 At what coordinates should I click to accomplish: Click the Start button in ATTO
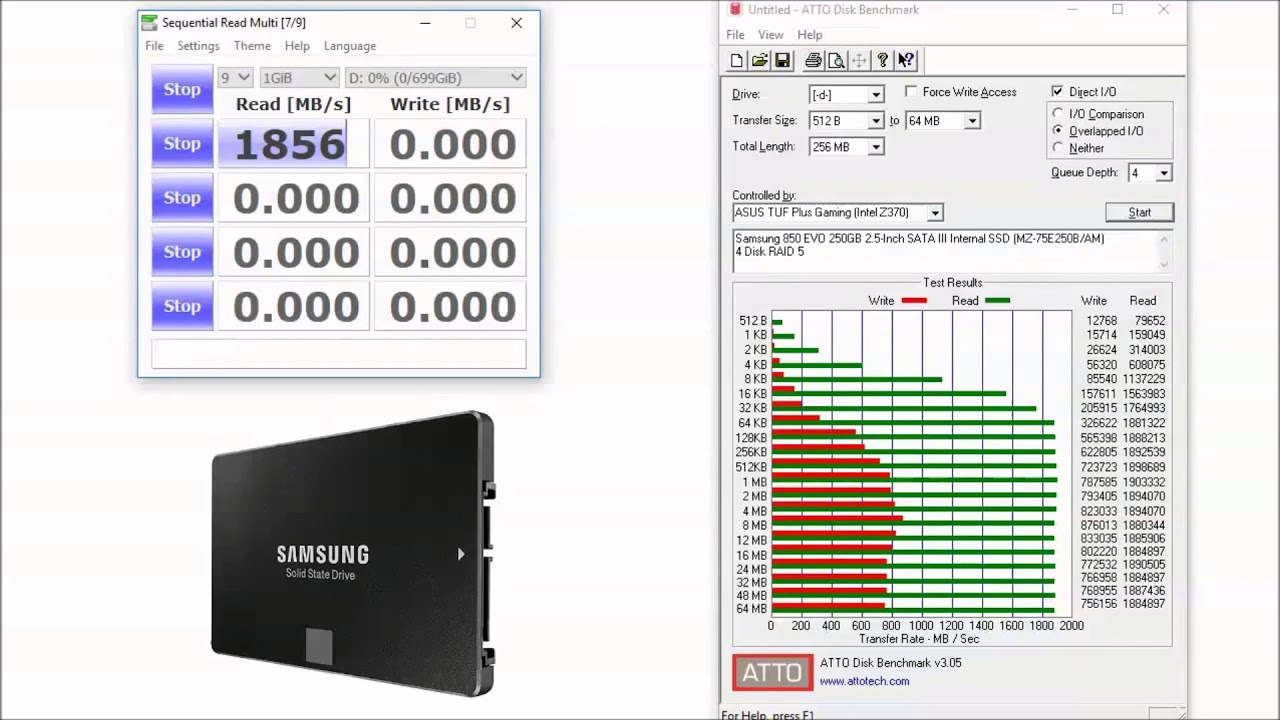(1139, 212)
